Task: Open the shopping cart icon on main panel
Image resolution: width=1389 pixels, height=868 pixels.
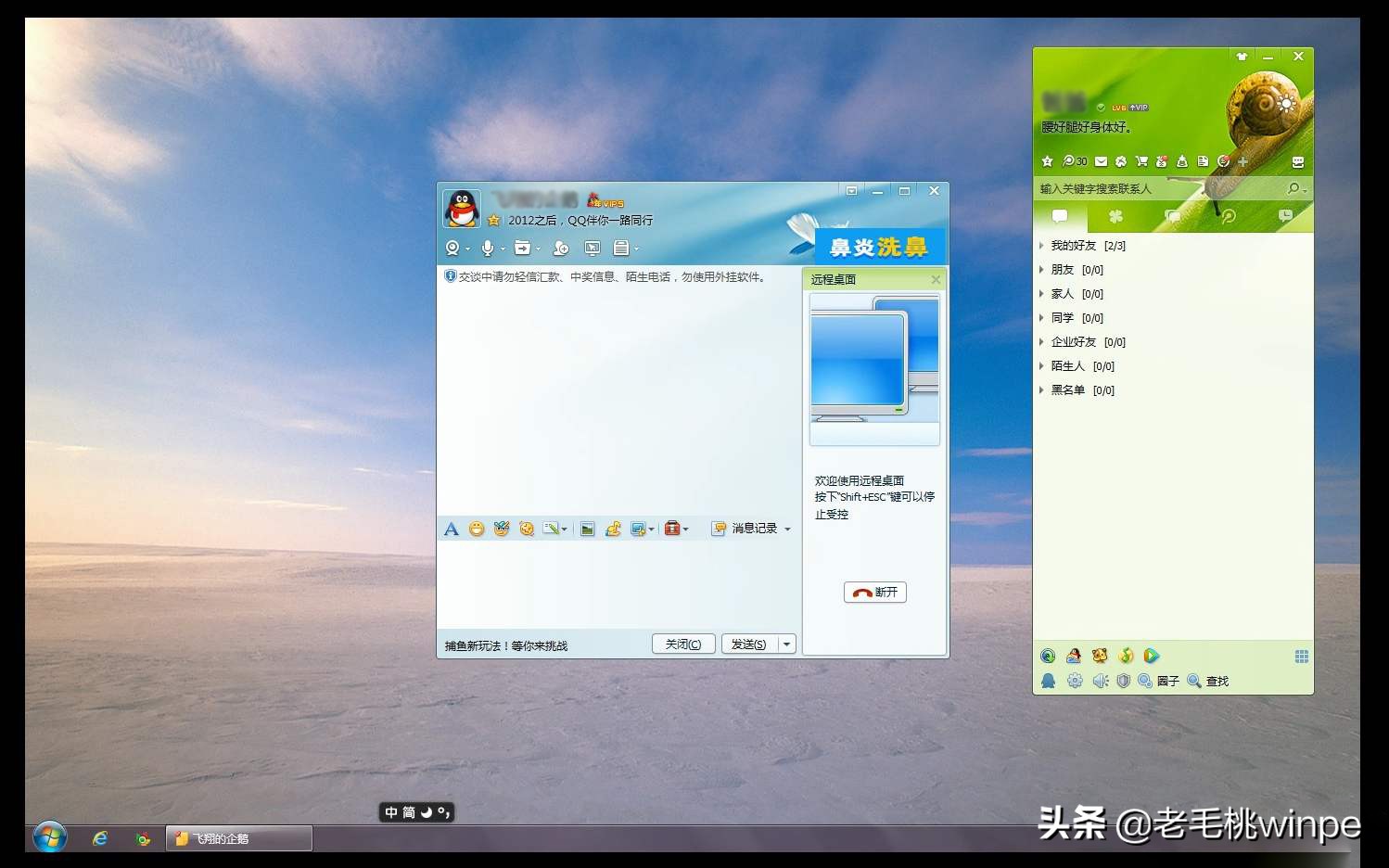Action: point(1143,160)
